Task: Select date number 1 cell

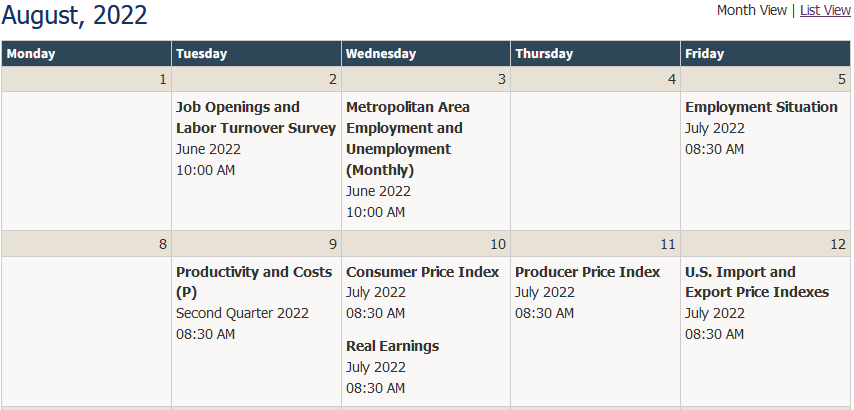Action: click(x=87, y=79)
